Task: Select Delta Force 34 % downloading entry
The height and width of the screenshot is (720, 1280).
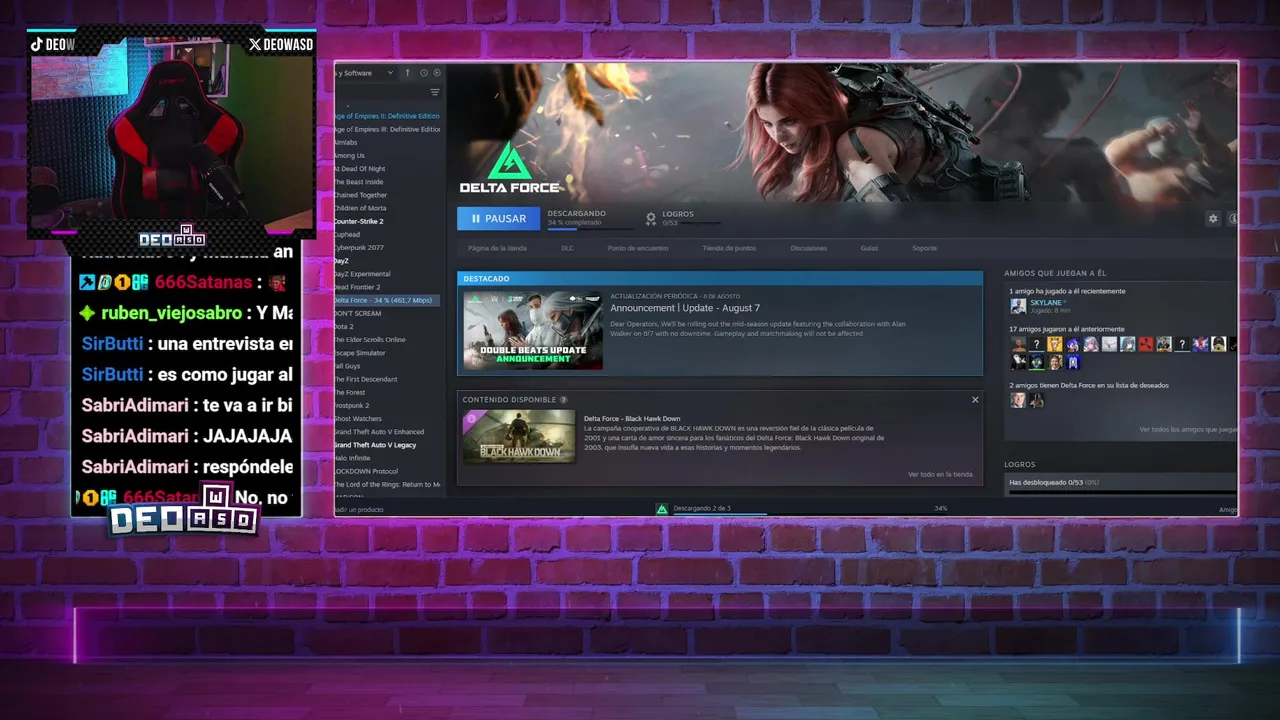Action: 387,300
